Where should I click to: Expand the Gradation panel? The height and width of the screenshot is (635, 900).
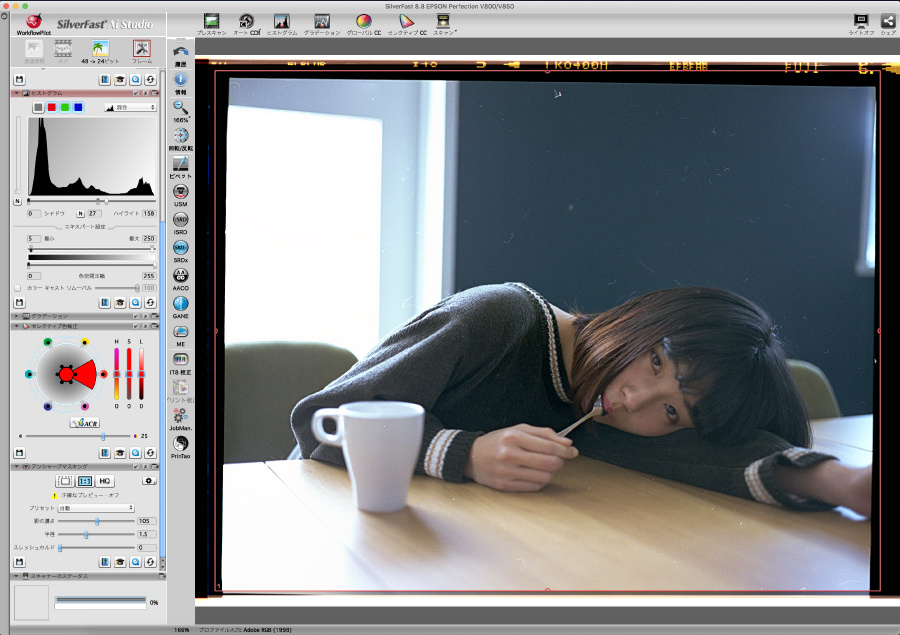[15, 316]
